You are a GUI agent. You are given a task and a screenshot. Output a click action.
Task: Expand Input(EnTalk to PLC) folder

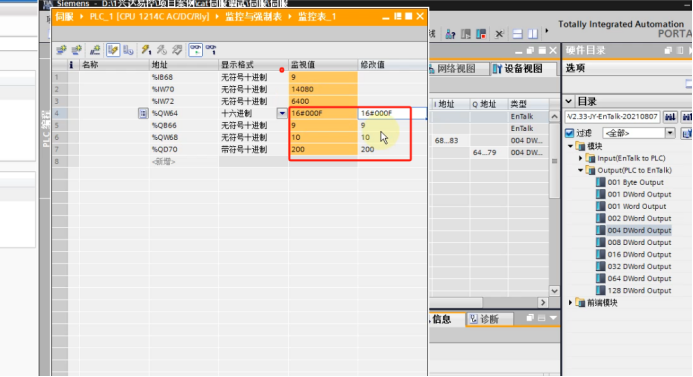[x=581, y=158]
